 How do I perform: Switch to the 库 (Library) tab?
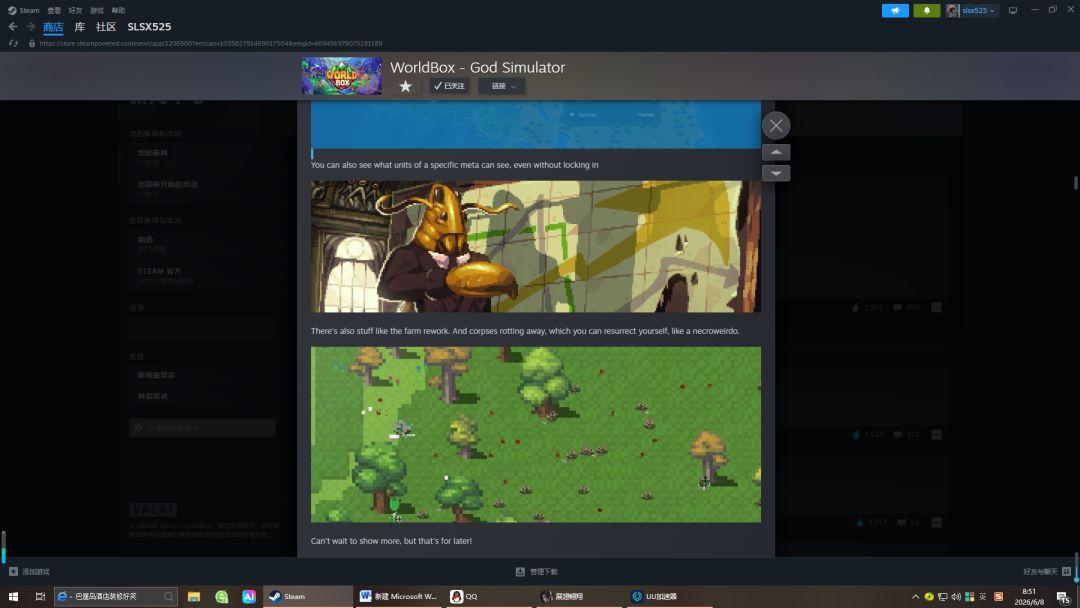tap(80, 27)
